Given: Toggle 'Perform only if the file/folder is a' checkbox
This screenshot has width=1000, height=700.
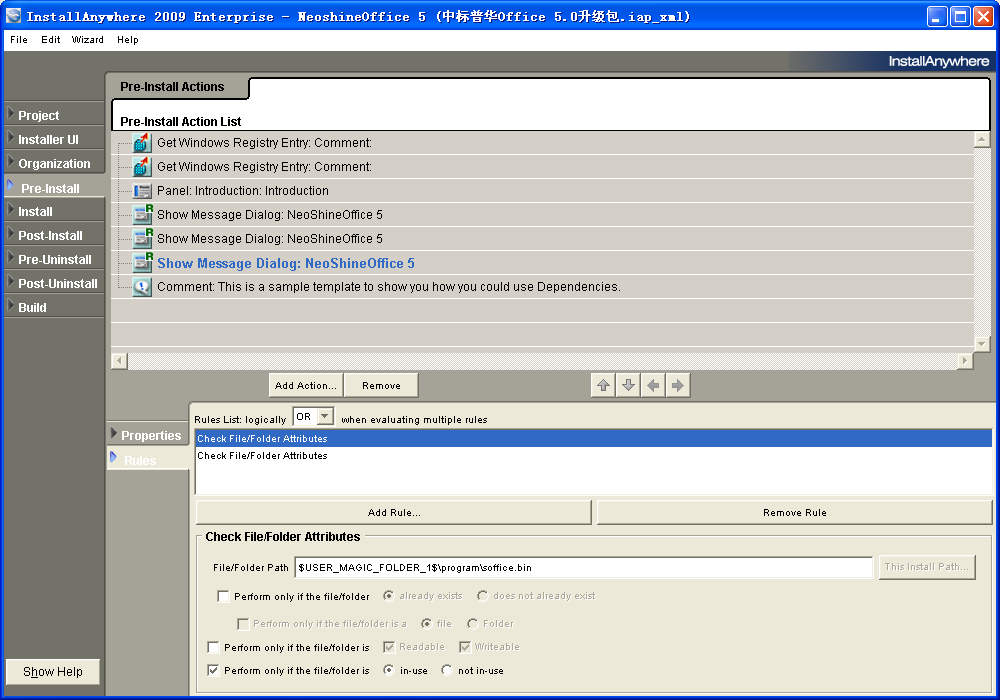Looking at the screenshot, I should (x=243, y=624).
